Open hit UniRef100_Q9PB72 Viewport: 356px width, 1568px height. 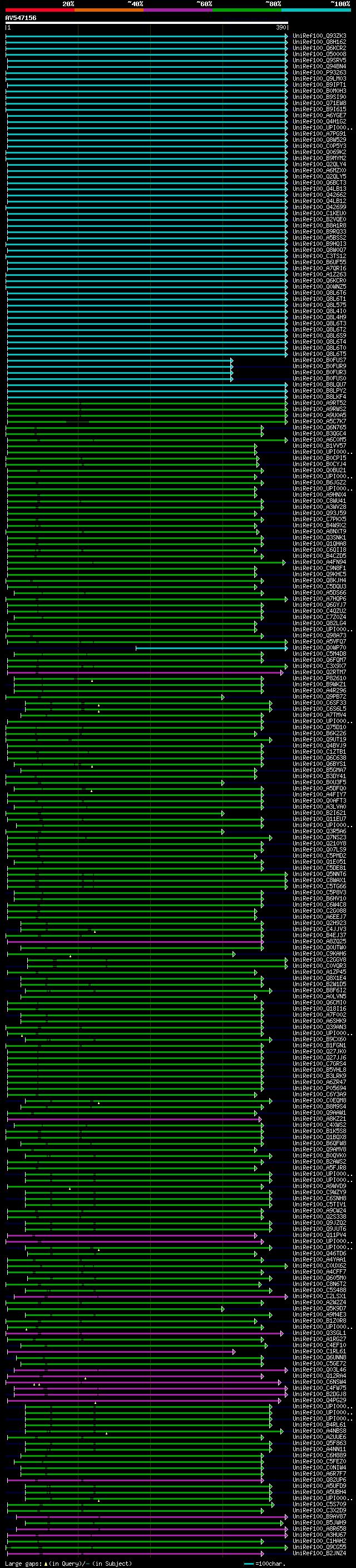click(319, 696)
